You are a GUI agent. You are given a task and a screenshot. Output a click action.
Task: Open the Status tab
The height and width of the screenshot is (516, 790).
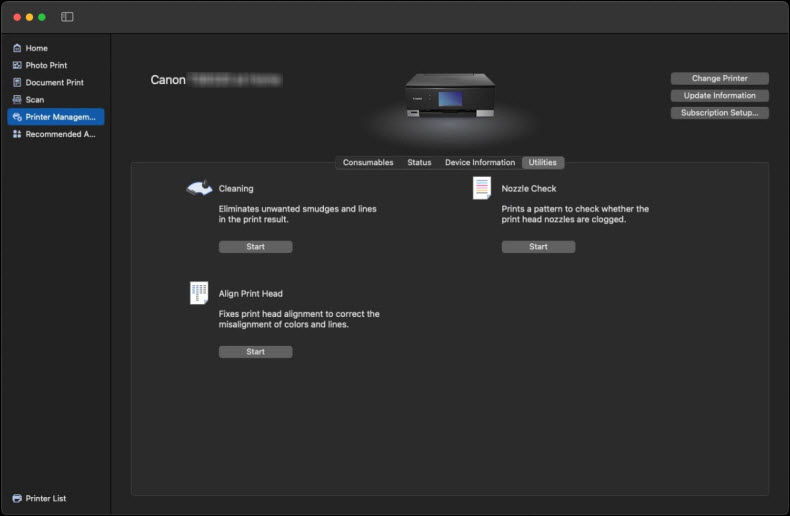(419, 162)
